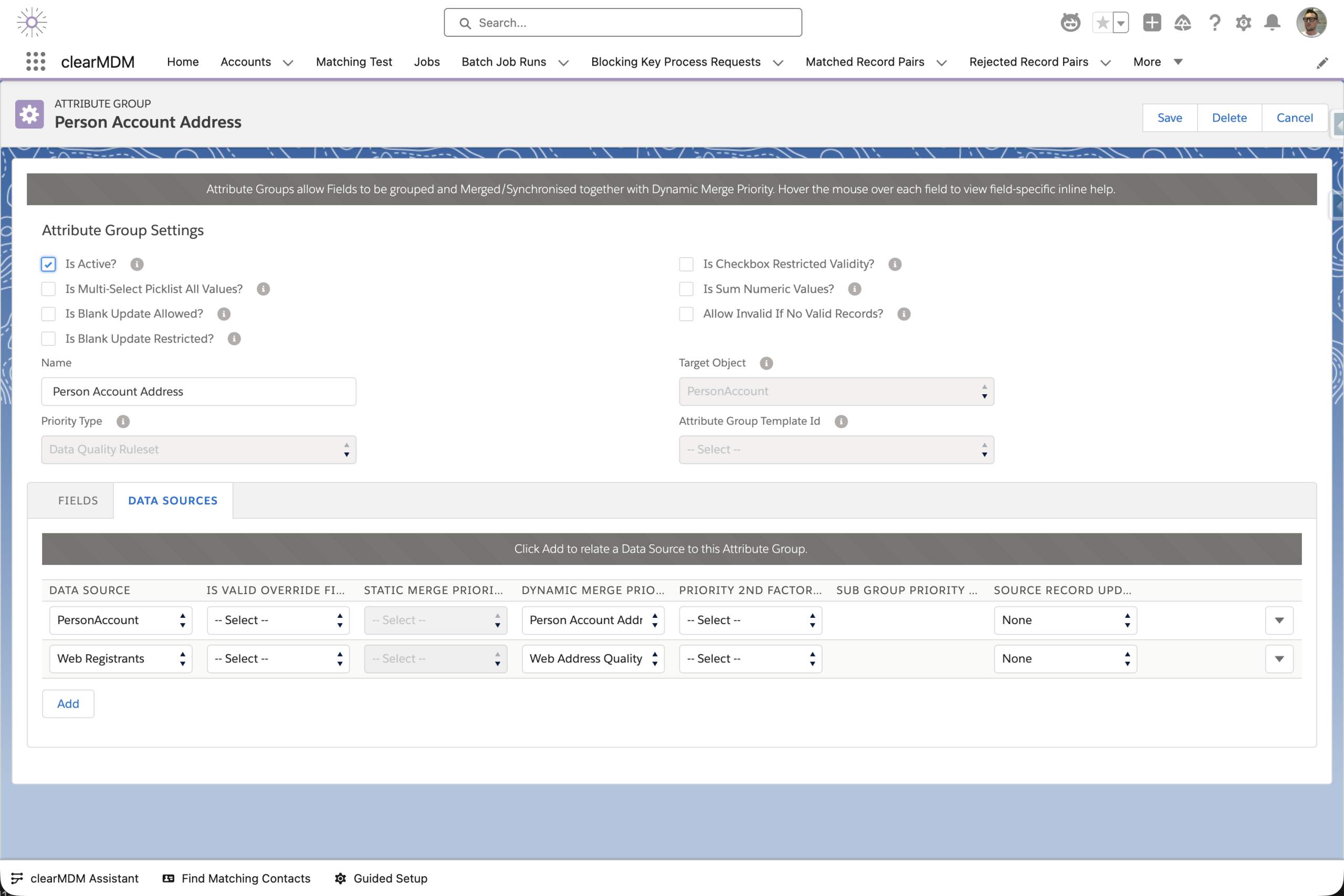Open Dynamic Merge Priority dropdown for Web Registrants
1344x896 pixels.
(593, 659)
